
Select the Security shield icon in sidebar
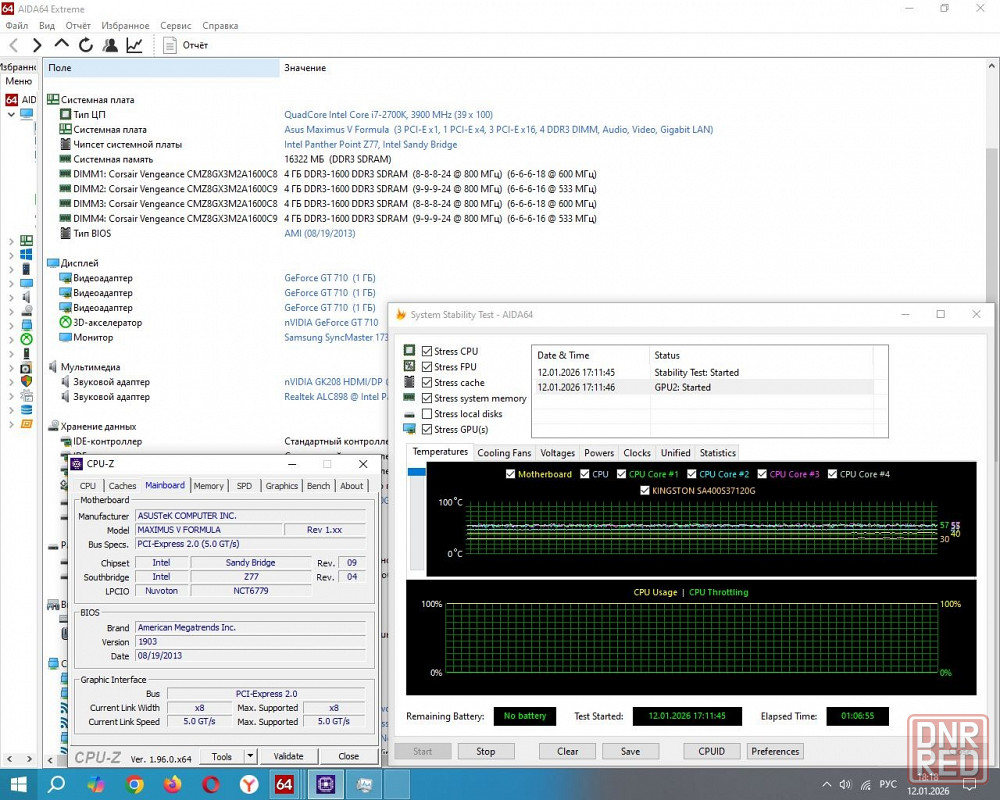pos(26,381)
